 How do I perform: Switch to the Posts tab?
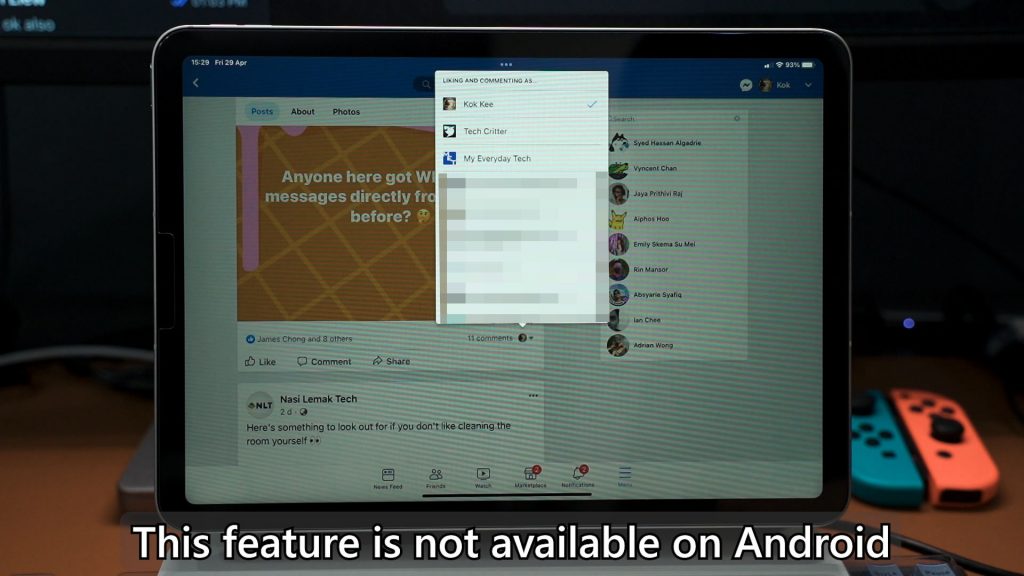(262, 112)
